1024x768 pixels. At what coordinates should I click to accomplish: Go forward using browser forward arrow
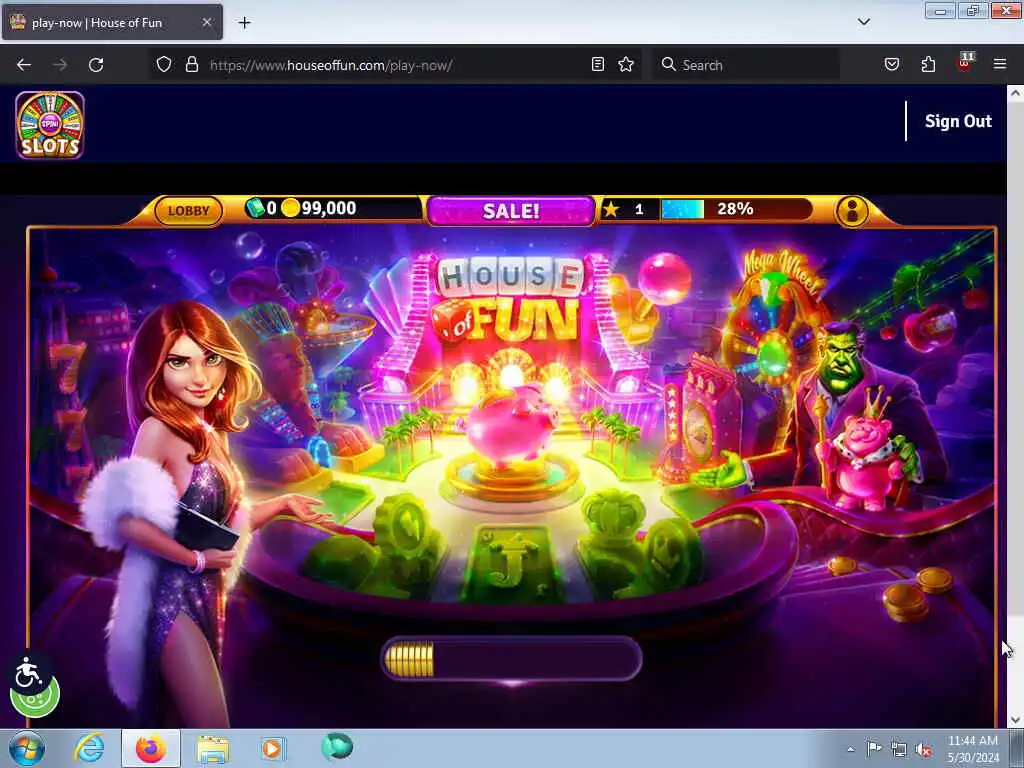[60, 65]
